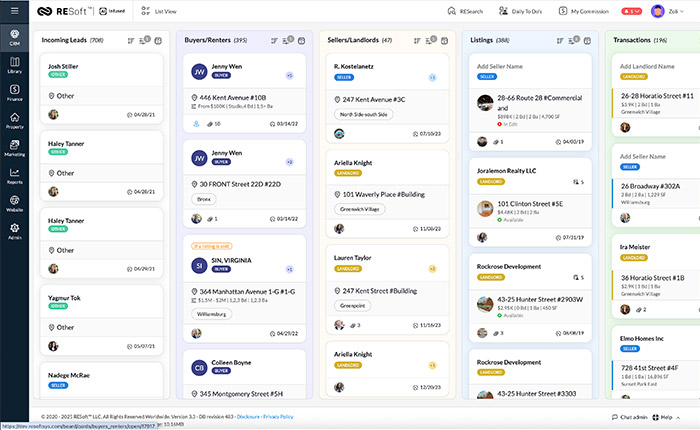The image size is (700, 430).
Task: Open the Disclosure link in footer
Action: point(248,417)
